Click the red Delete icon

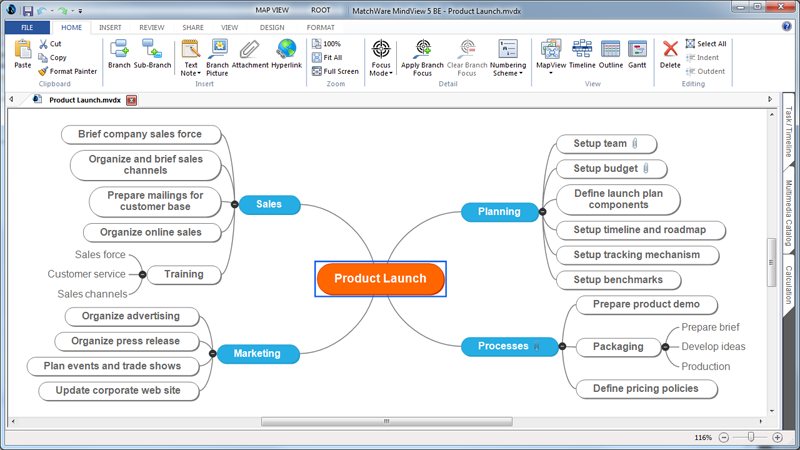[670, 49]
